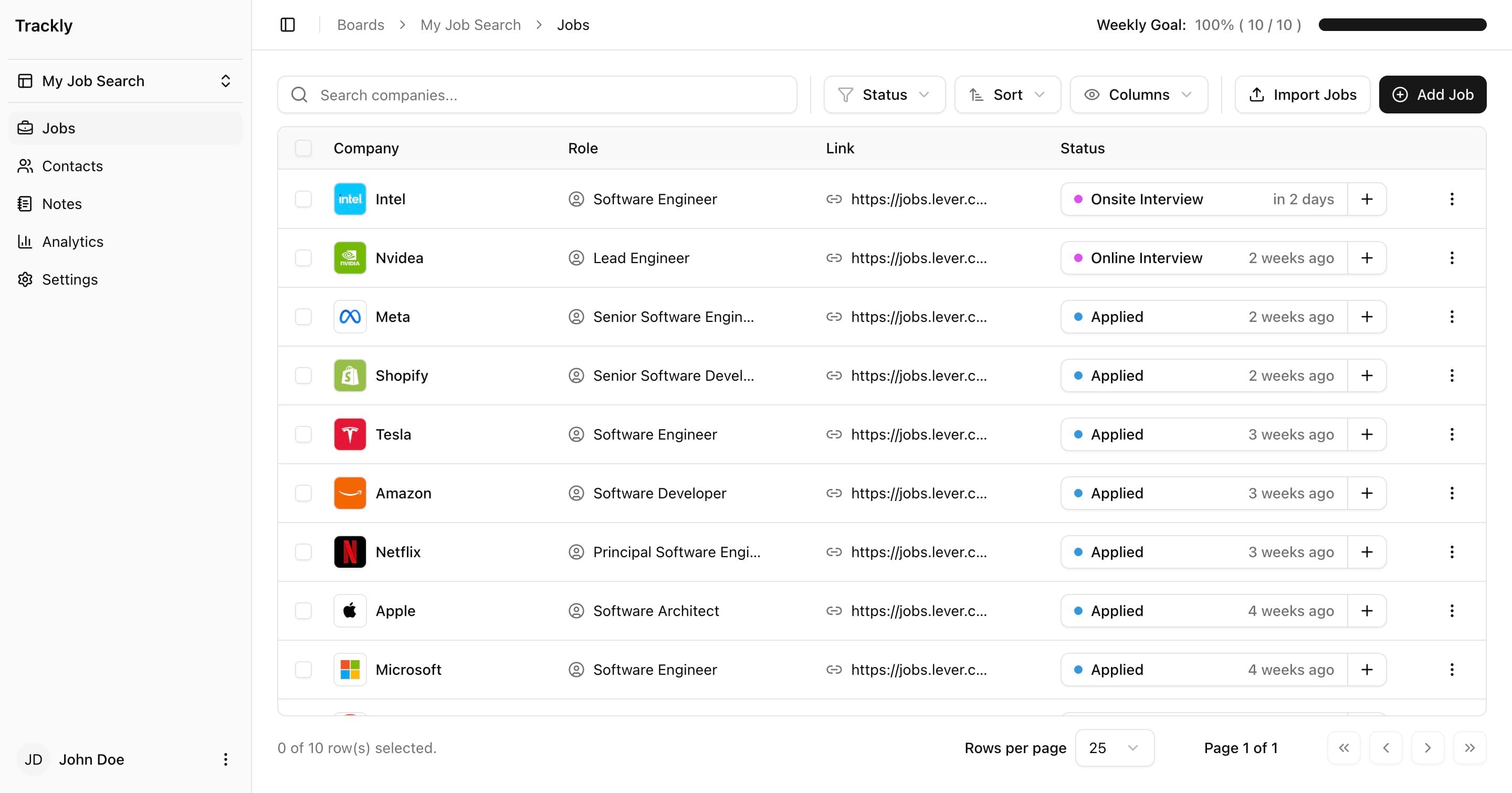Open Analytics in the sidebar
Viewport: 1512px width, 793px height.
click(x=125, y=242)
